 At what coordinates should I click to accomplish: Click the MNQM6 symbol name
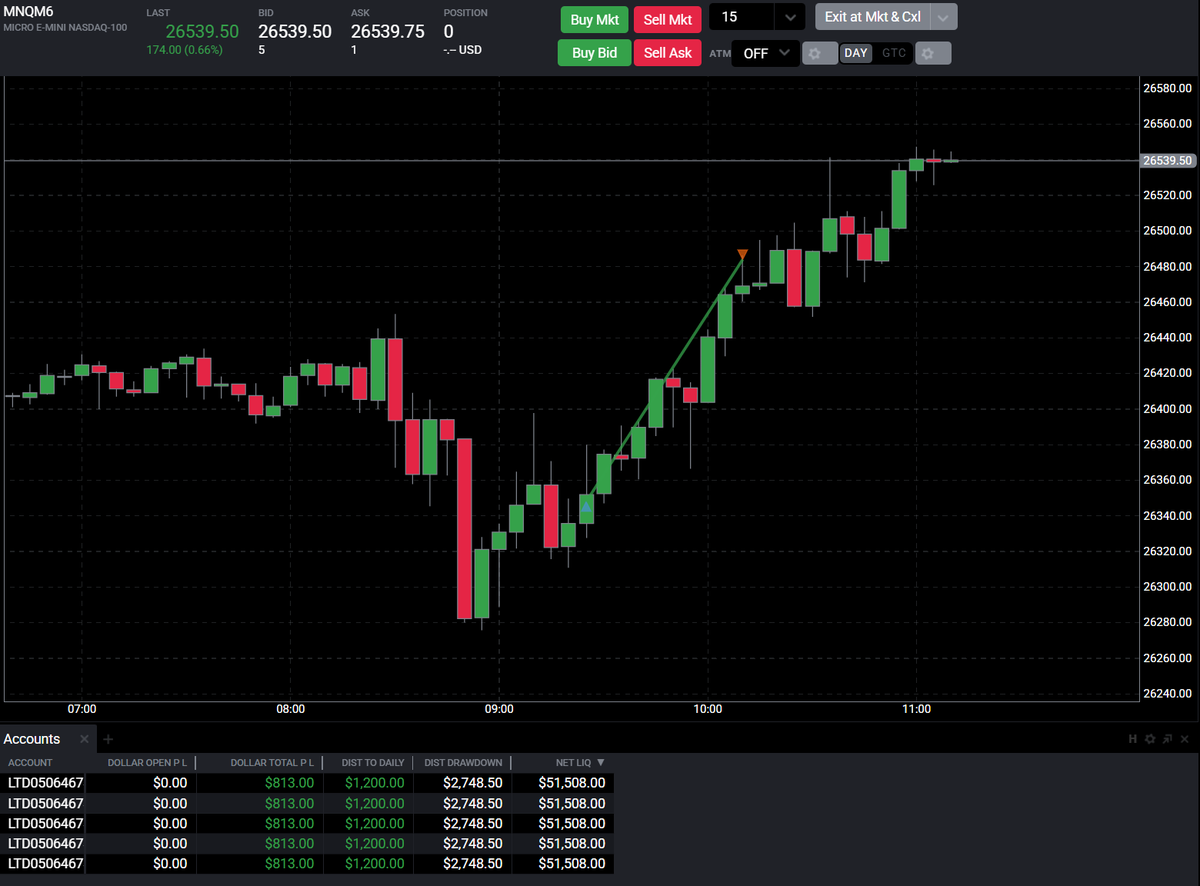click(x=28, y=11)
